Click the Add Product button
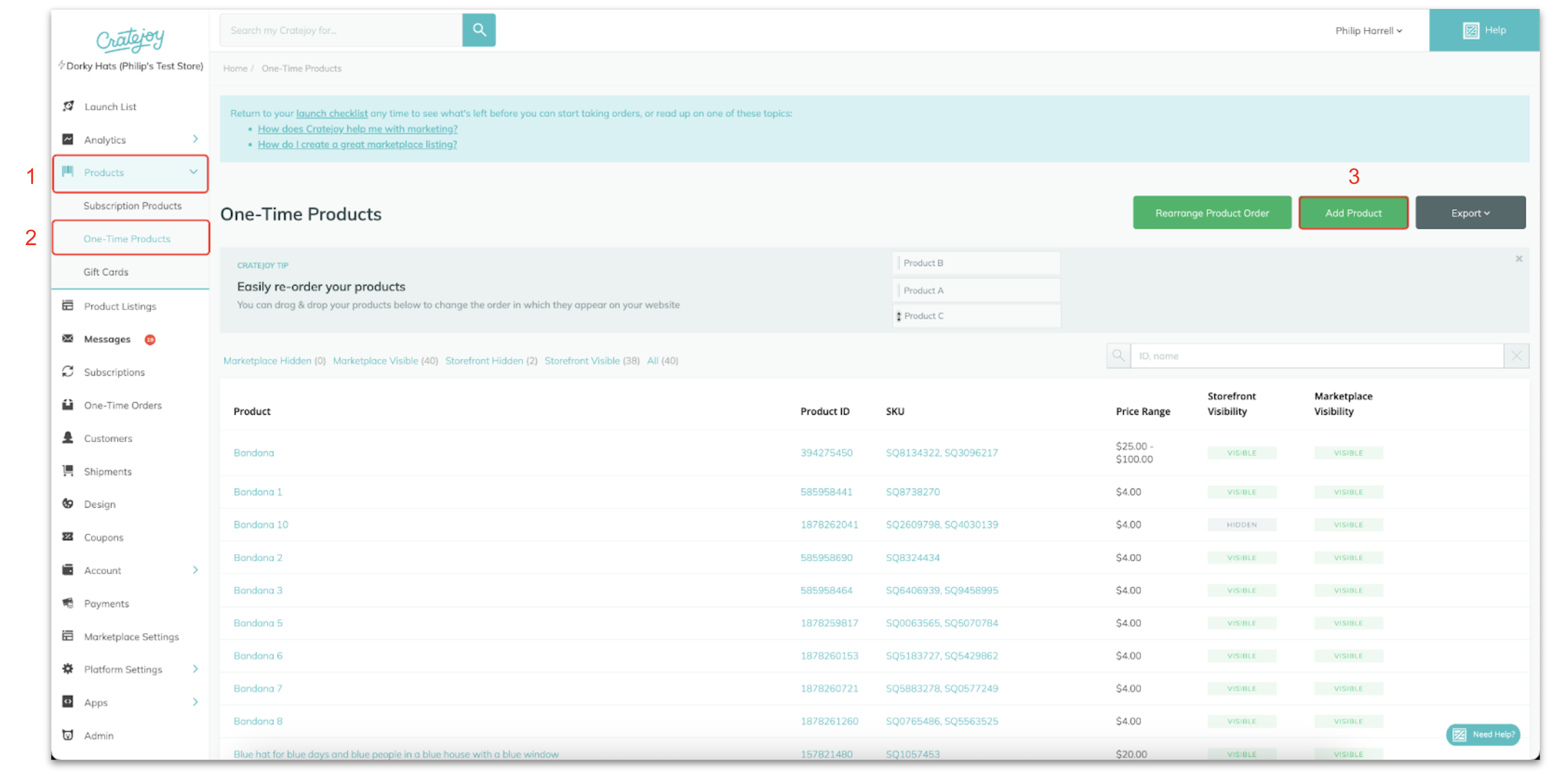The image size is (1568, 779). 1353,213
